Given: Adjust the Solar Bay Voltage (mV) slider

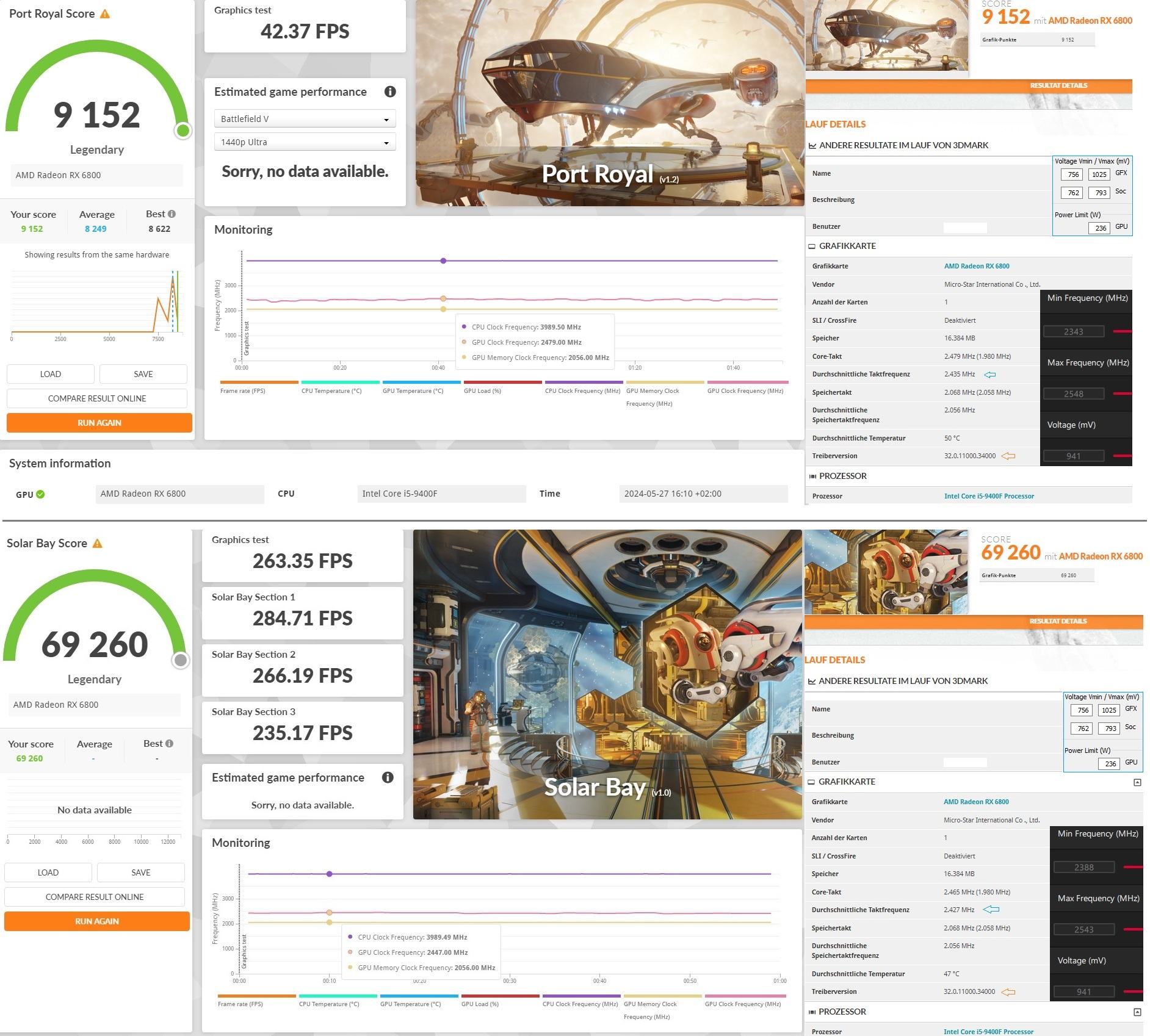Looking at the screenshot, I should [x=1133, y=991].
